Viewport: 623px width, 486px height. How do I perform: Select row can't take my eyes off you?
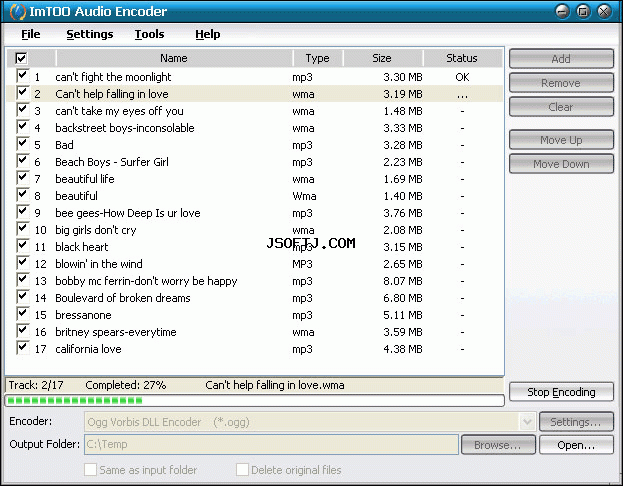[x=254, y=111]
